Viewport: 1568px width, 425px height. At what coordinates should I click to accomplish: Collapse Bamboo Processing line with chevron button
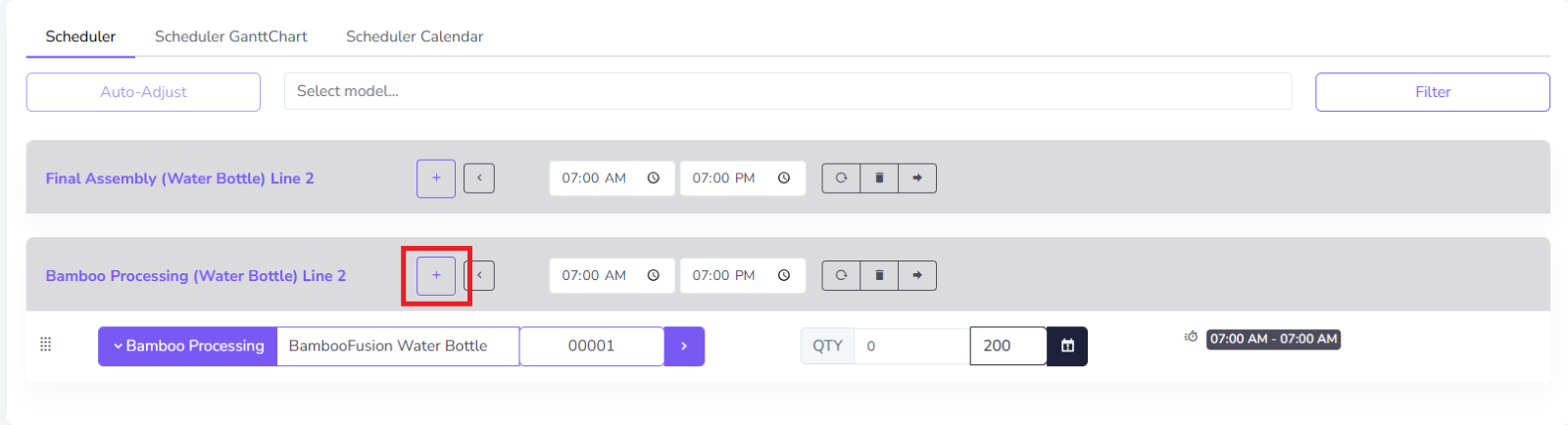pyautogui.click(x=479, y=275)
